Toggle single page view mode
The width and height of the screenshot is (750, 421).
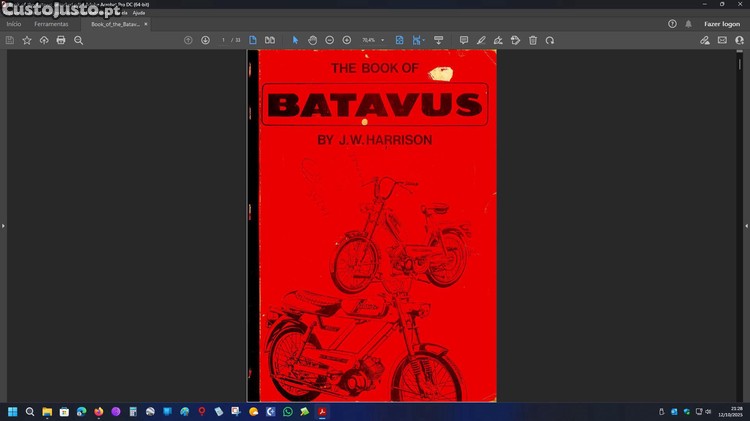253,40
